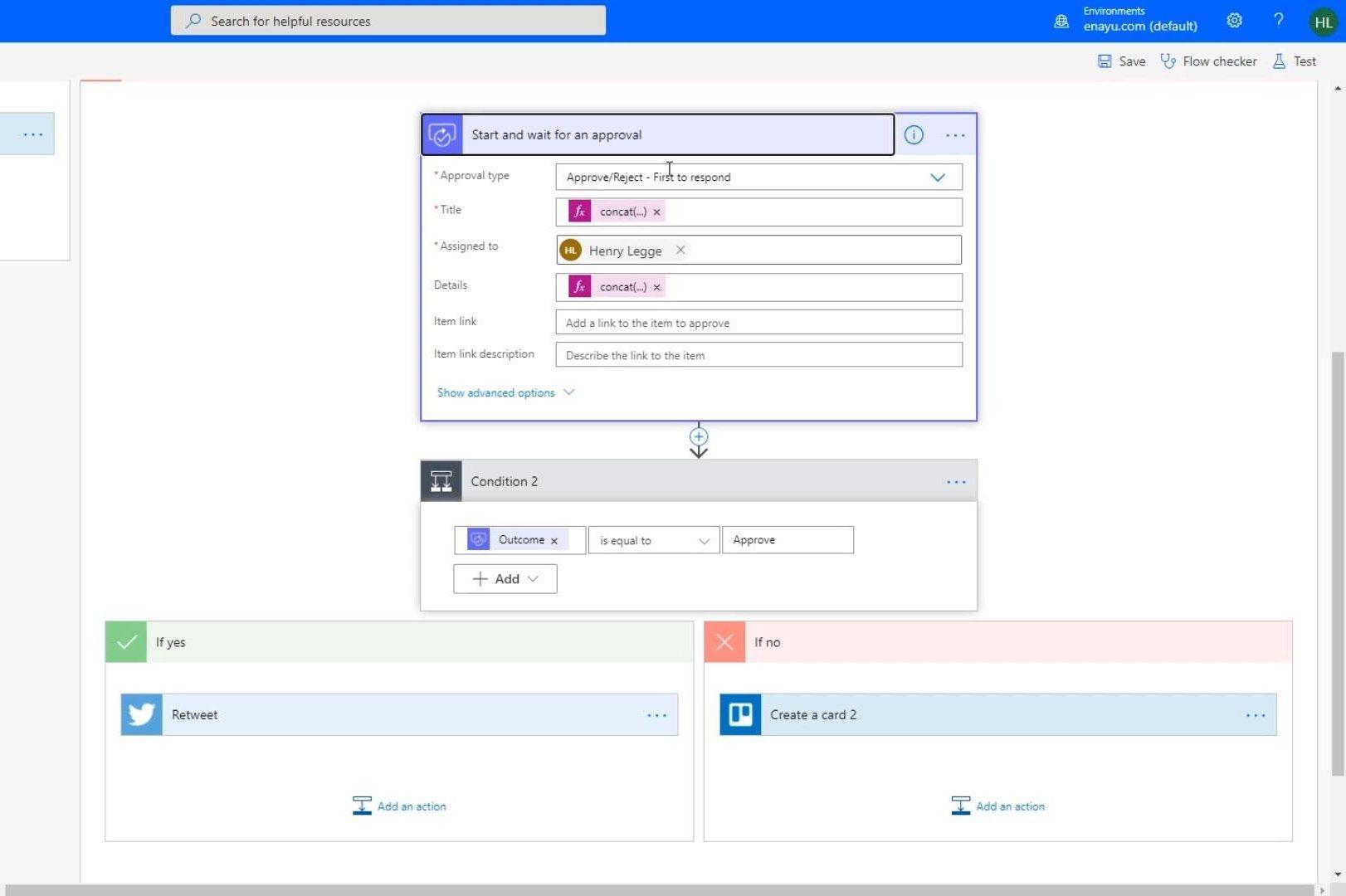
Task: Click the Assigned to people field
Action: (x=758, y=250)
